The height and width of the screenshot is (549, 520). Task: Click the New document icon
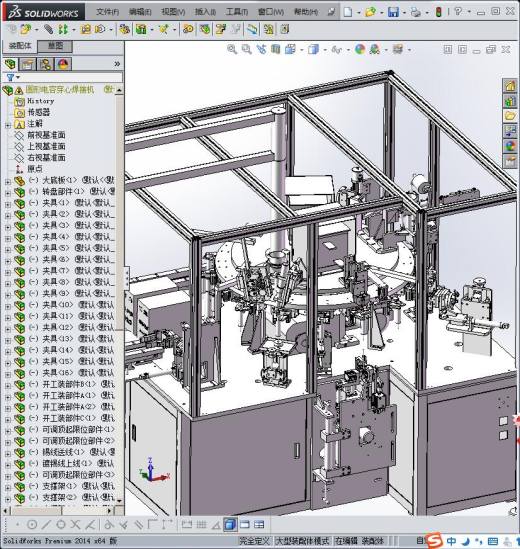(x=348, y=12)
